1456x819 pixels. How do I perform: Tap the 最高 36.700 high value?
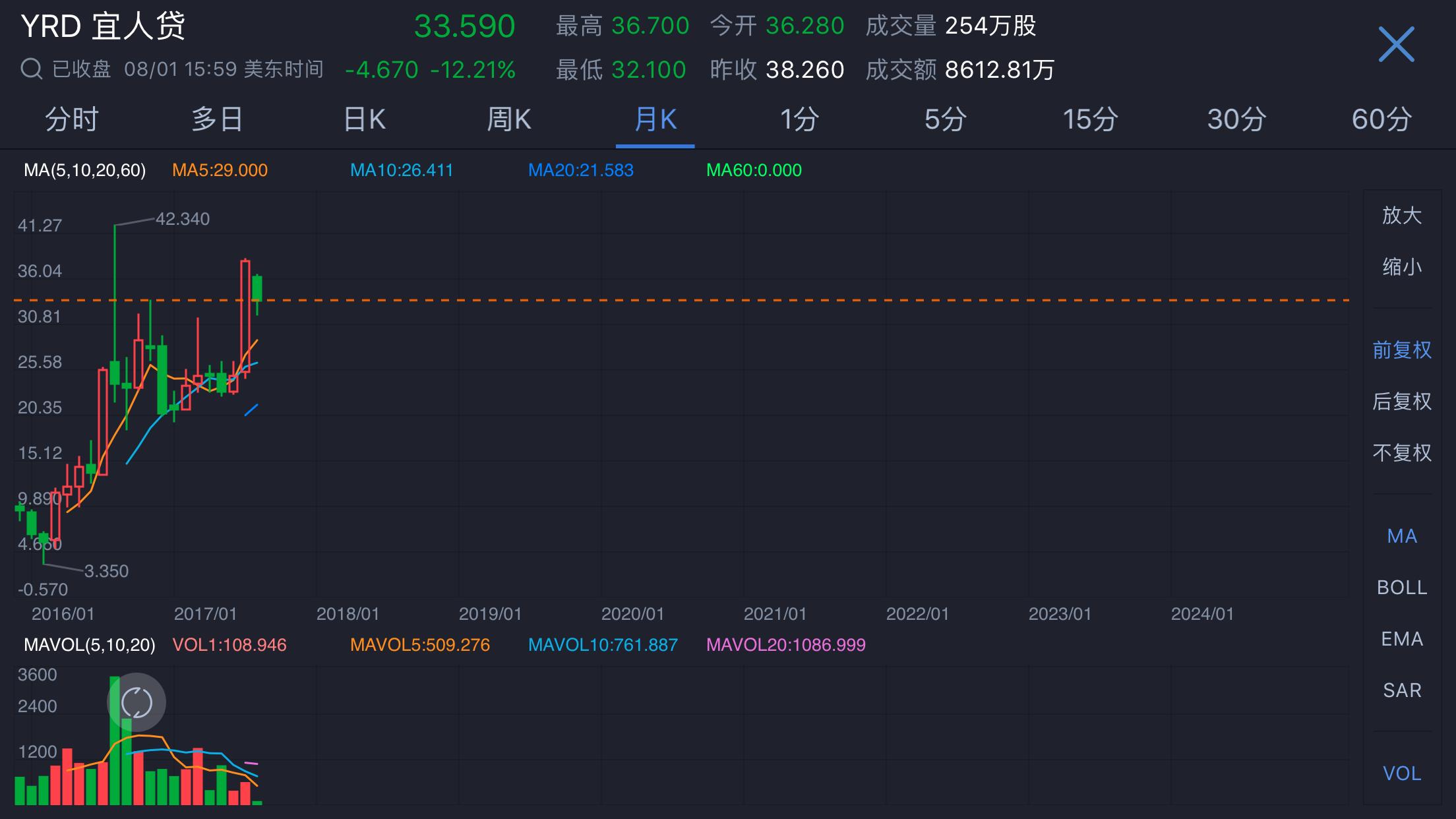coord(622,26)
